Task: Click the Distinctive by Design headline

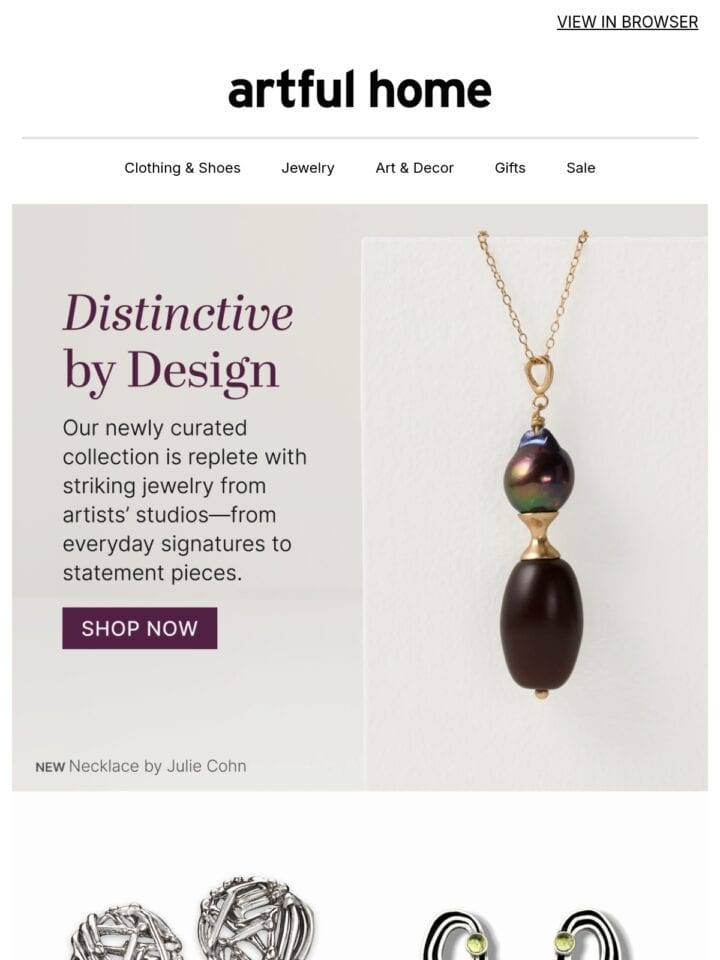Action: click(178, 343)
